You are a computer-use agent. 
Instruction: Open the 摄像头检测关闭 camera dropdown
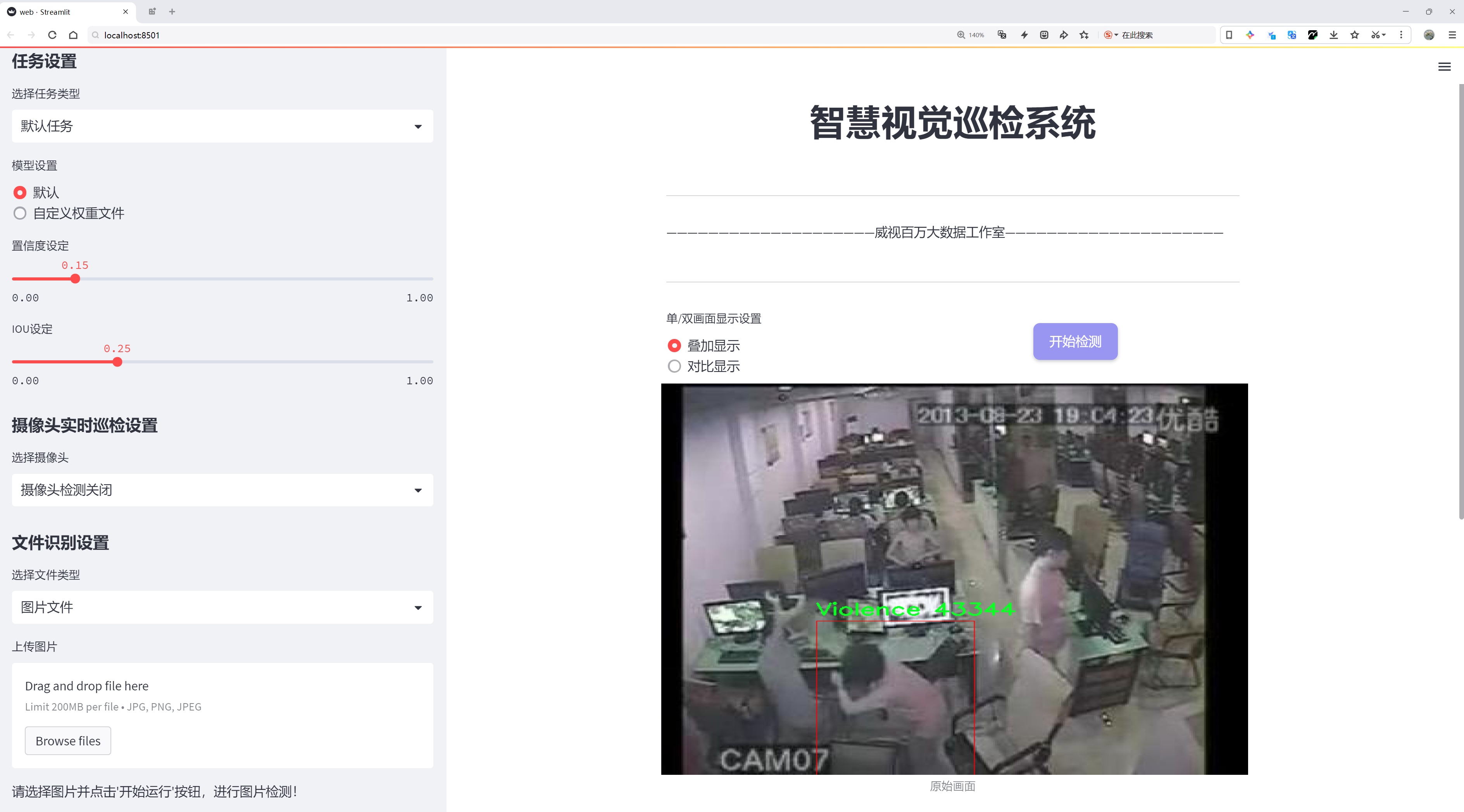pyautogui.click(x=222, y=490)
